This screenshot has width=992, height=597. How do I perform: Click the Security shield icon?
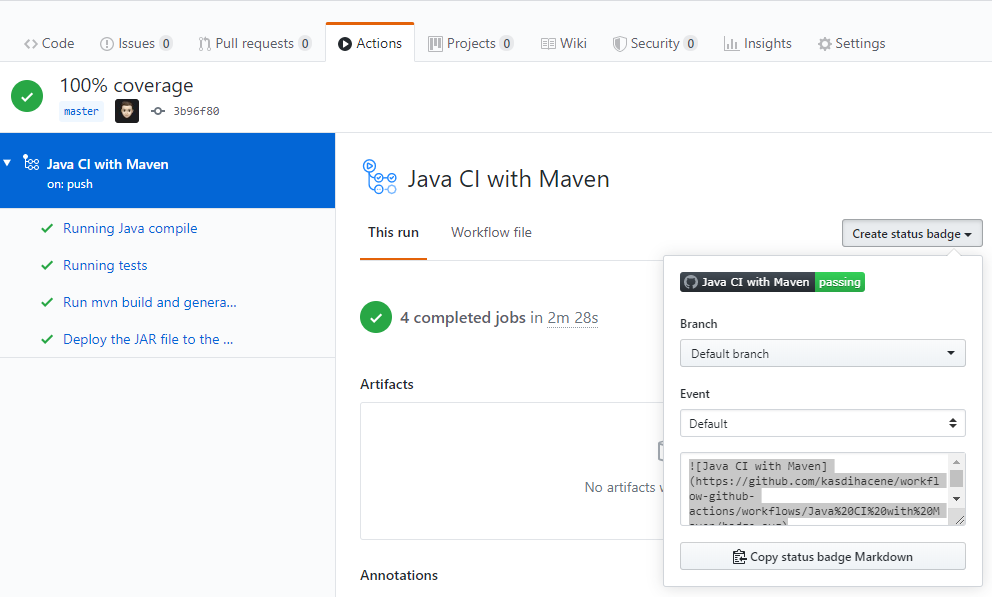[x=619, y=44]
